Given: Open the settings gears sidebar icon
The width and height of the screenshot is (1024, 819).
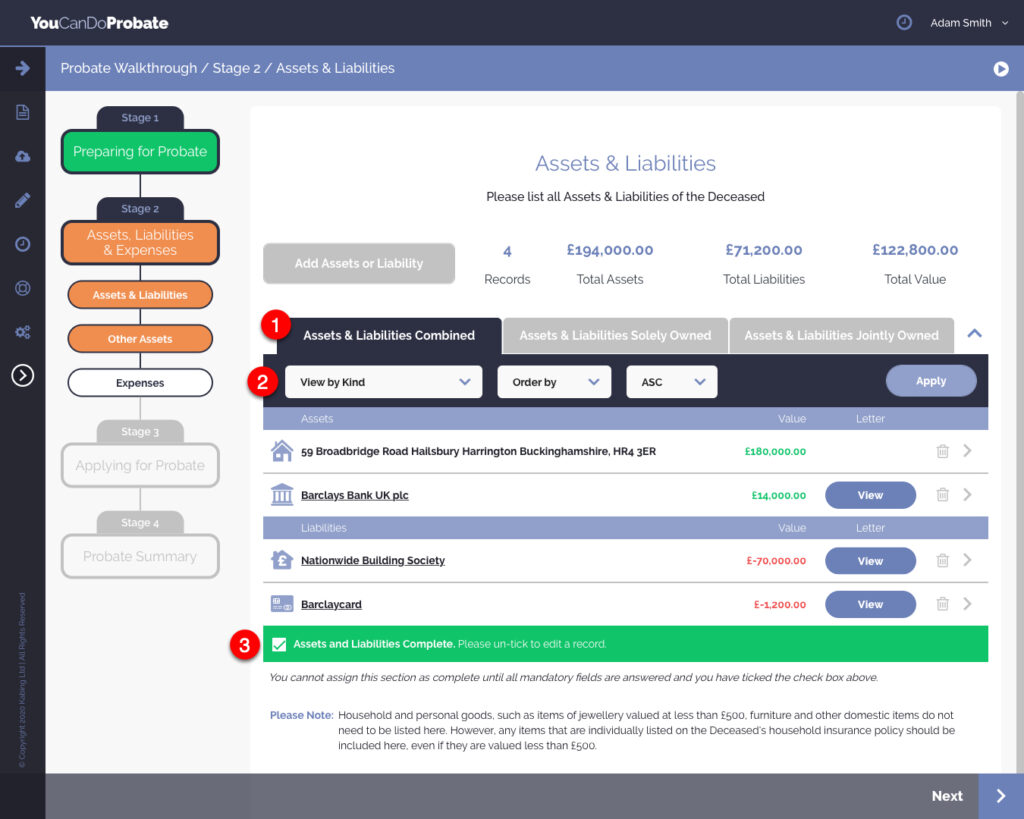Looking at the screenshot, I should (22, 332).
